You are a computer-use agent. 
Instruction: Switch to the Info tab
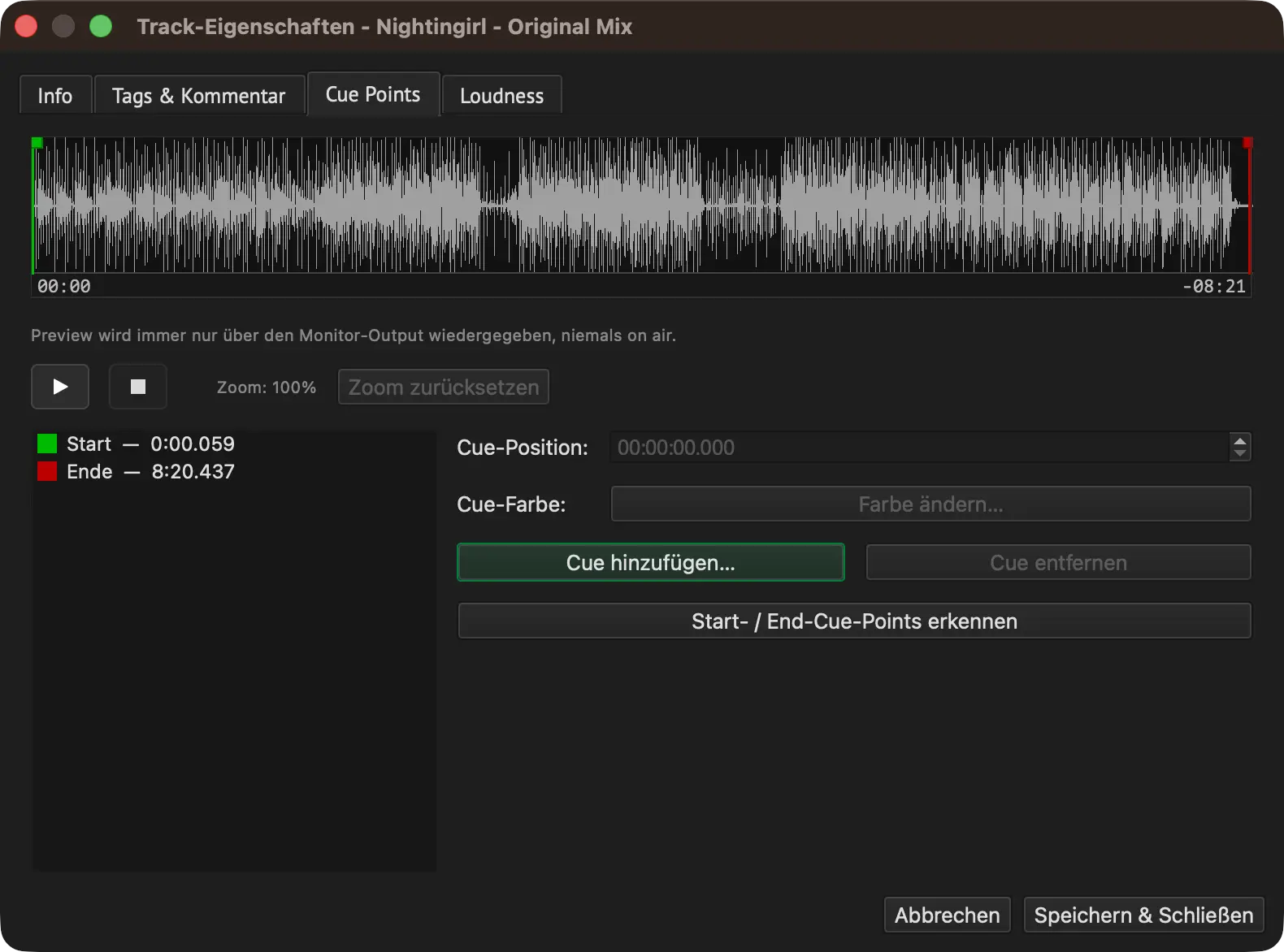[x=55, y=96]
